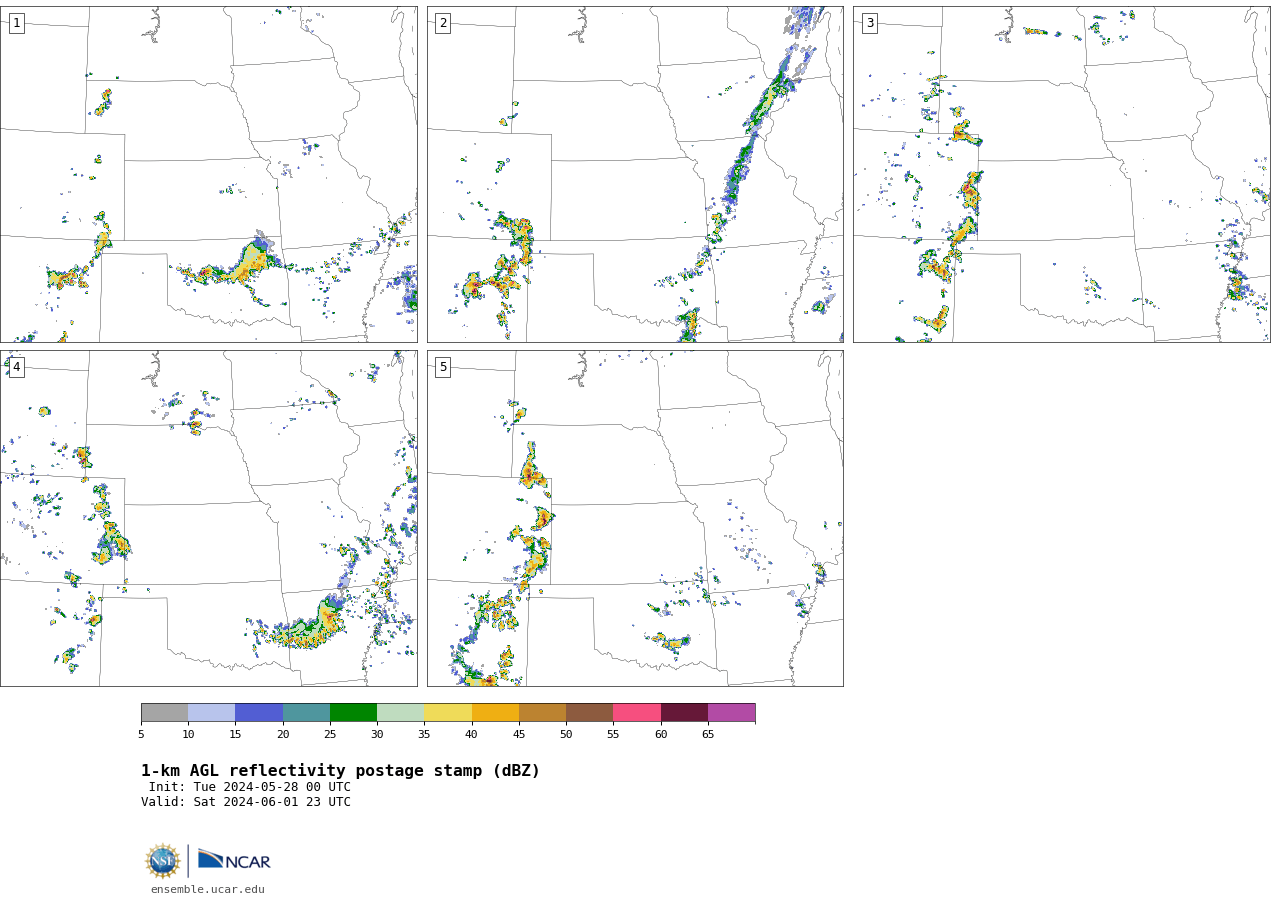Click the panel number 4 label
The width and height of the screenshot is (1280, 901).
(16, 367)
